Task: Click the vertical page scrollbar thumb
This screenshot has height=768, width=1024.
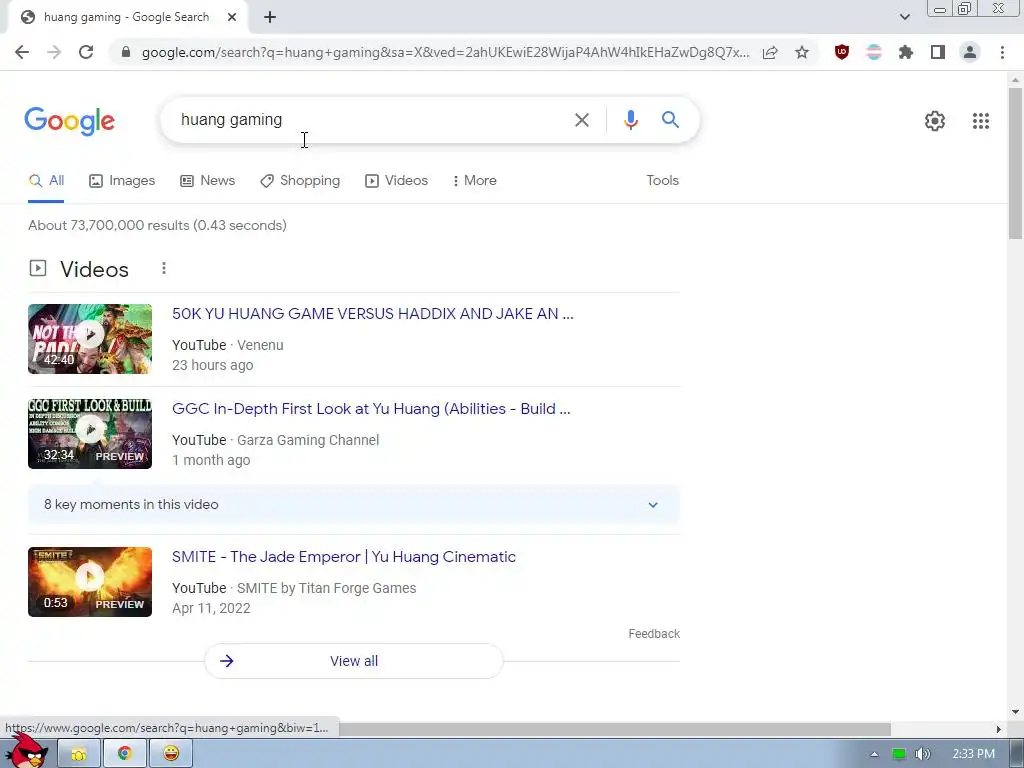Action: pos(1015,163)
